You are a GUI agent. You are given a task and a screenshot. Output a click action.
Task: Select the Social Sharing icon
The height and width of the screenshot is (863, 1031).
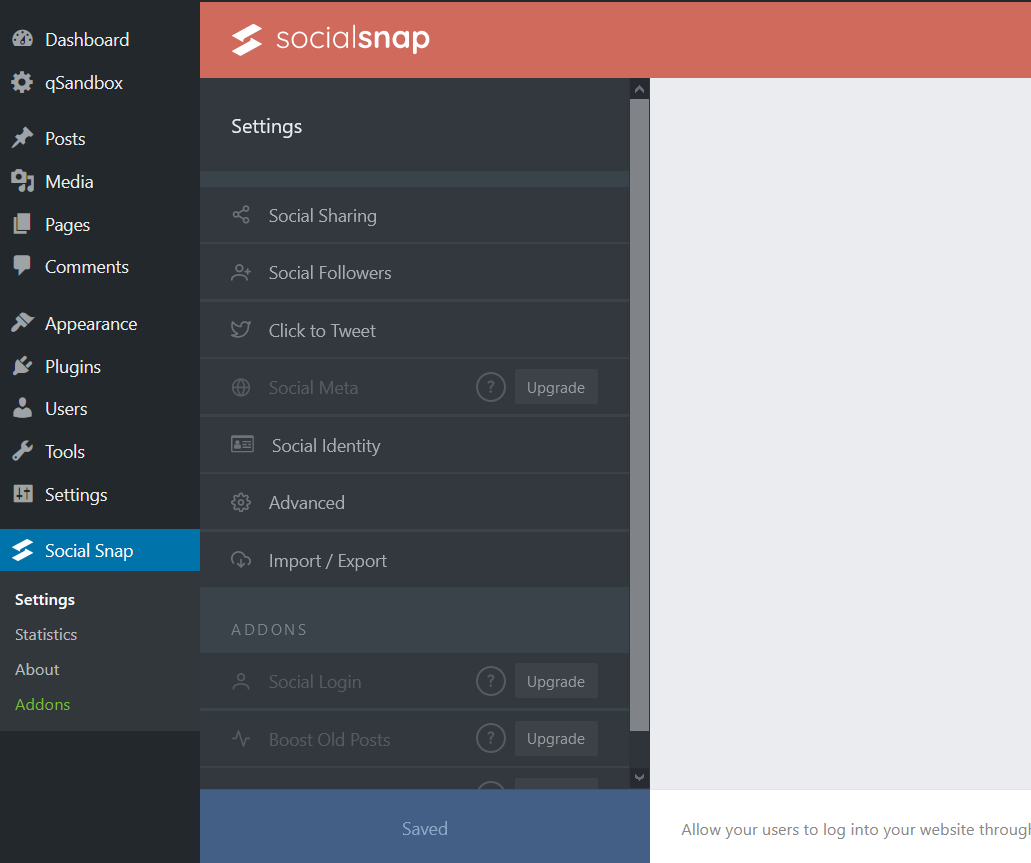point(240,214)
